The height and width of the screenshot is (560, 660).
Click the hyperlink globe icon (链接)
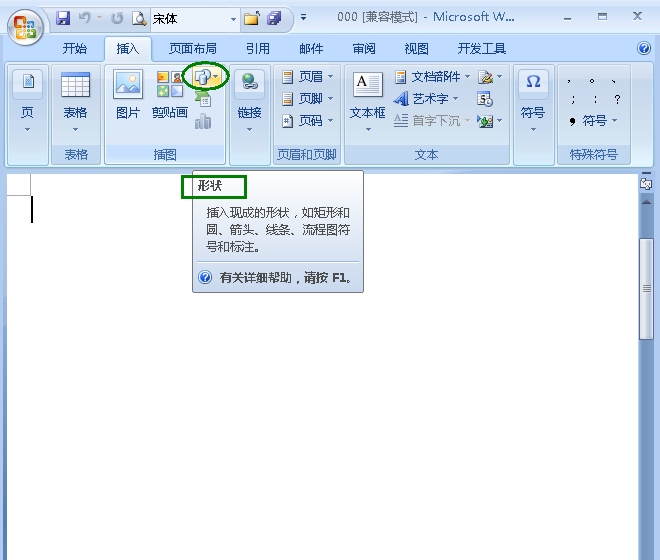[249, 81]
